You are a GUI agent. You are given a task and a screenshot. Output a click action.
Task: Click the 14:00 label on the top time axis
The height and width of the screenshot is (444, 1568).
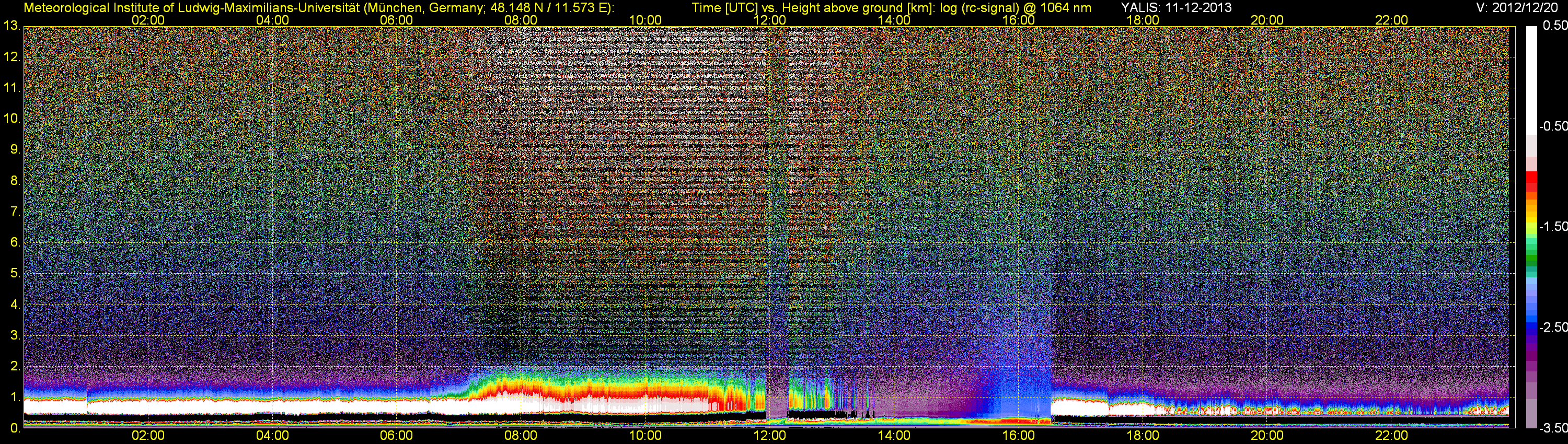(x=894, y=20)
